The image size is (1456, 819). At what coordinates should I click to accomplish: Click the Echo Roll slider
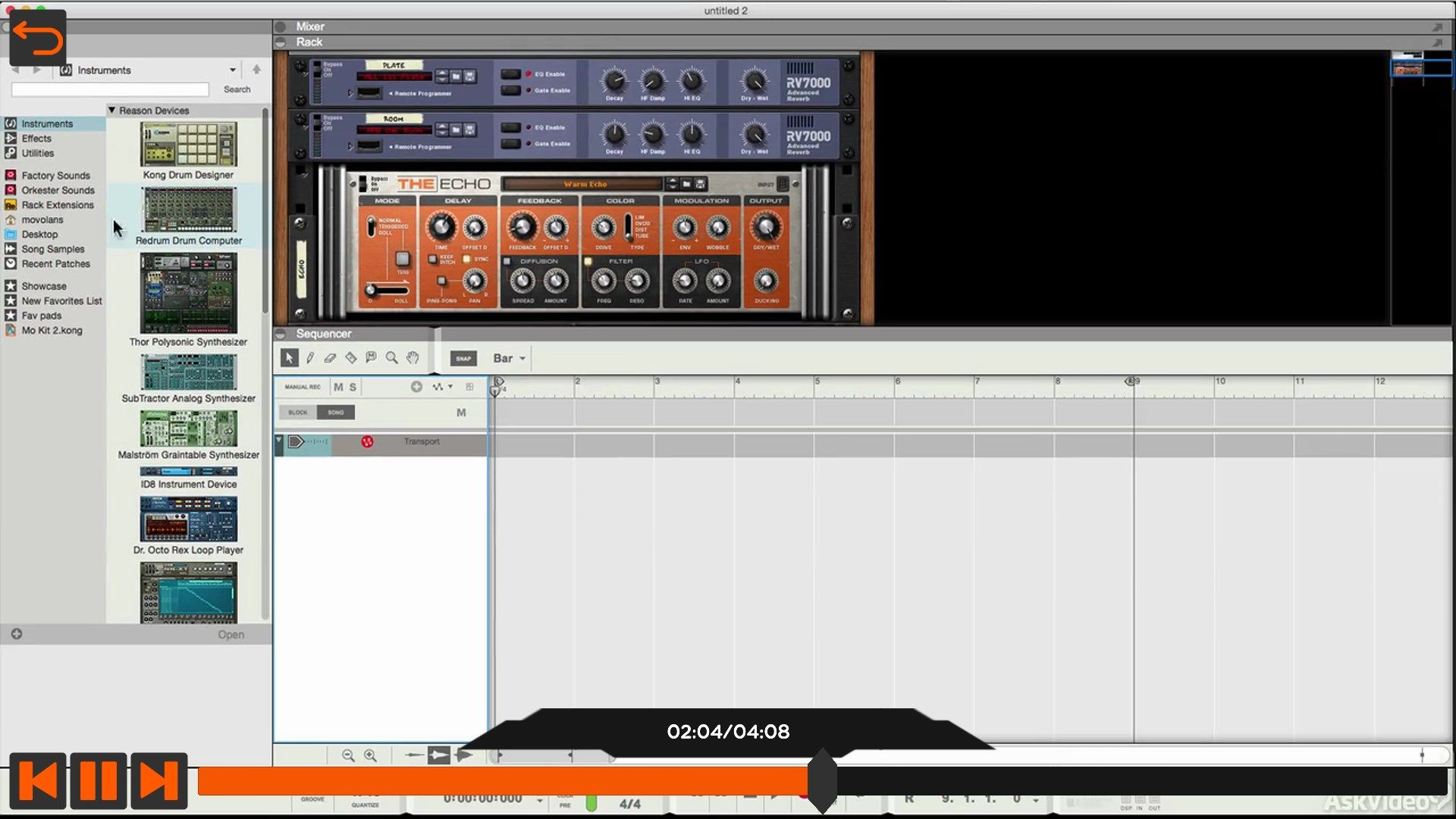pyautogui.click(x=387, y=290)
